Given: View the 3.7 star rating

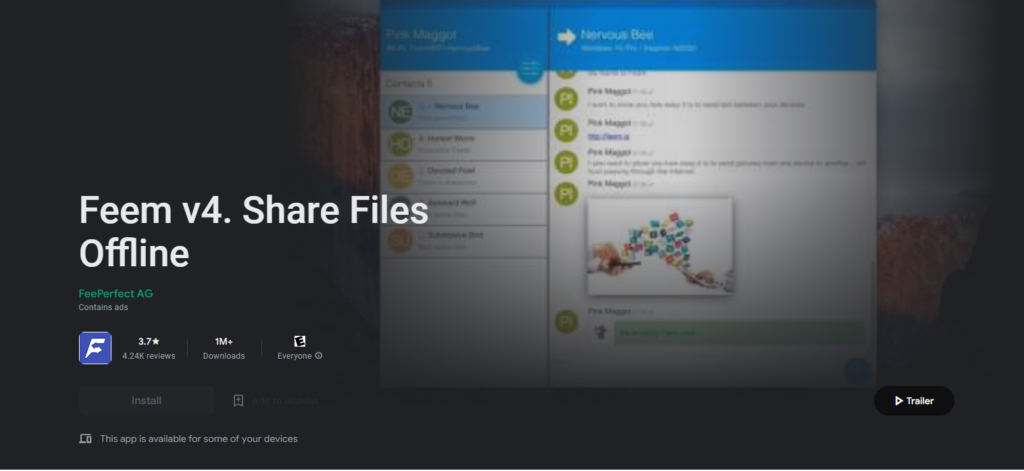Looking at the screenshot, I should click(x=149, y=341).
